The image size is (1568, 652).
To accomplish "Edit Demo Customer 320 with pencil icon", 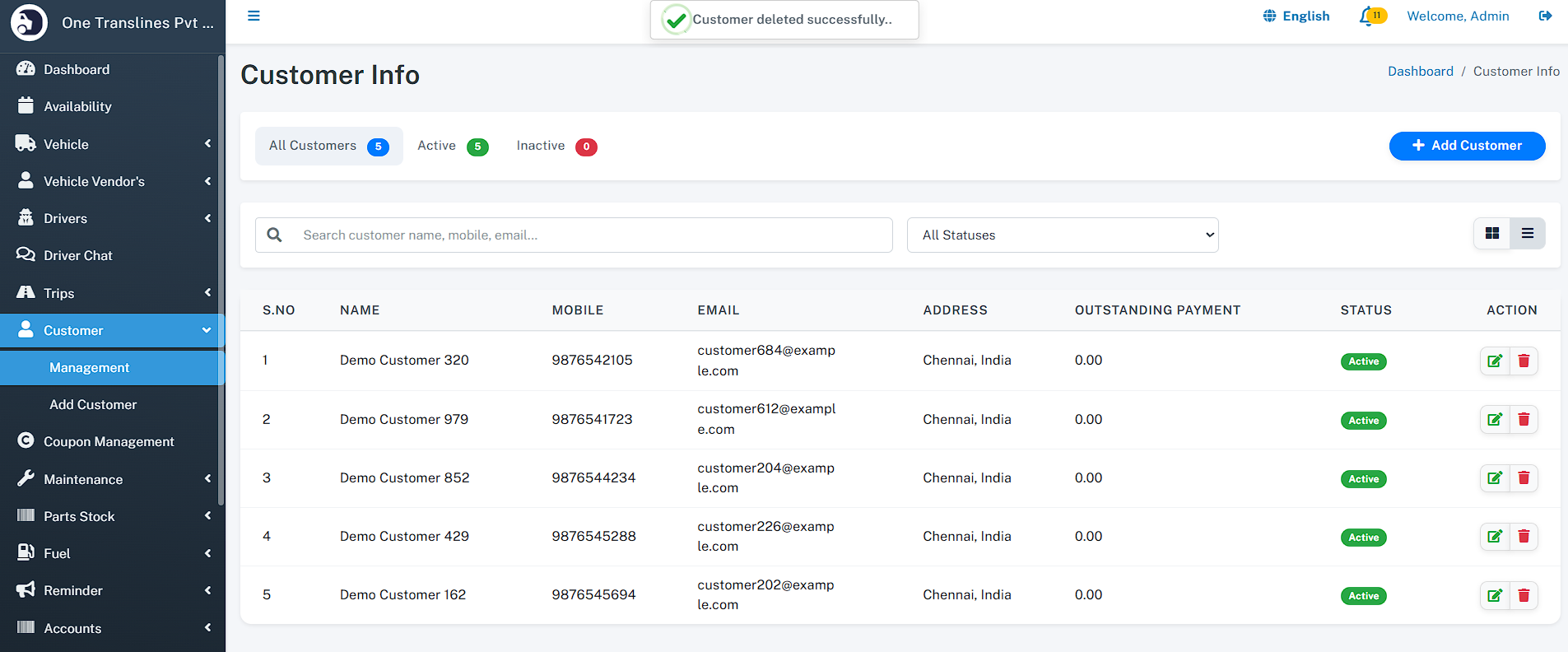I will (1495, 361).
